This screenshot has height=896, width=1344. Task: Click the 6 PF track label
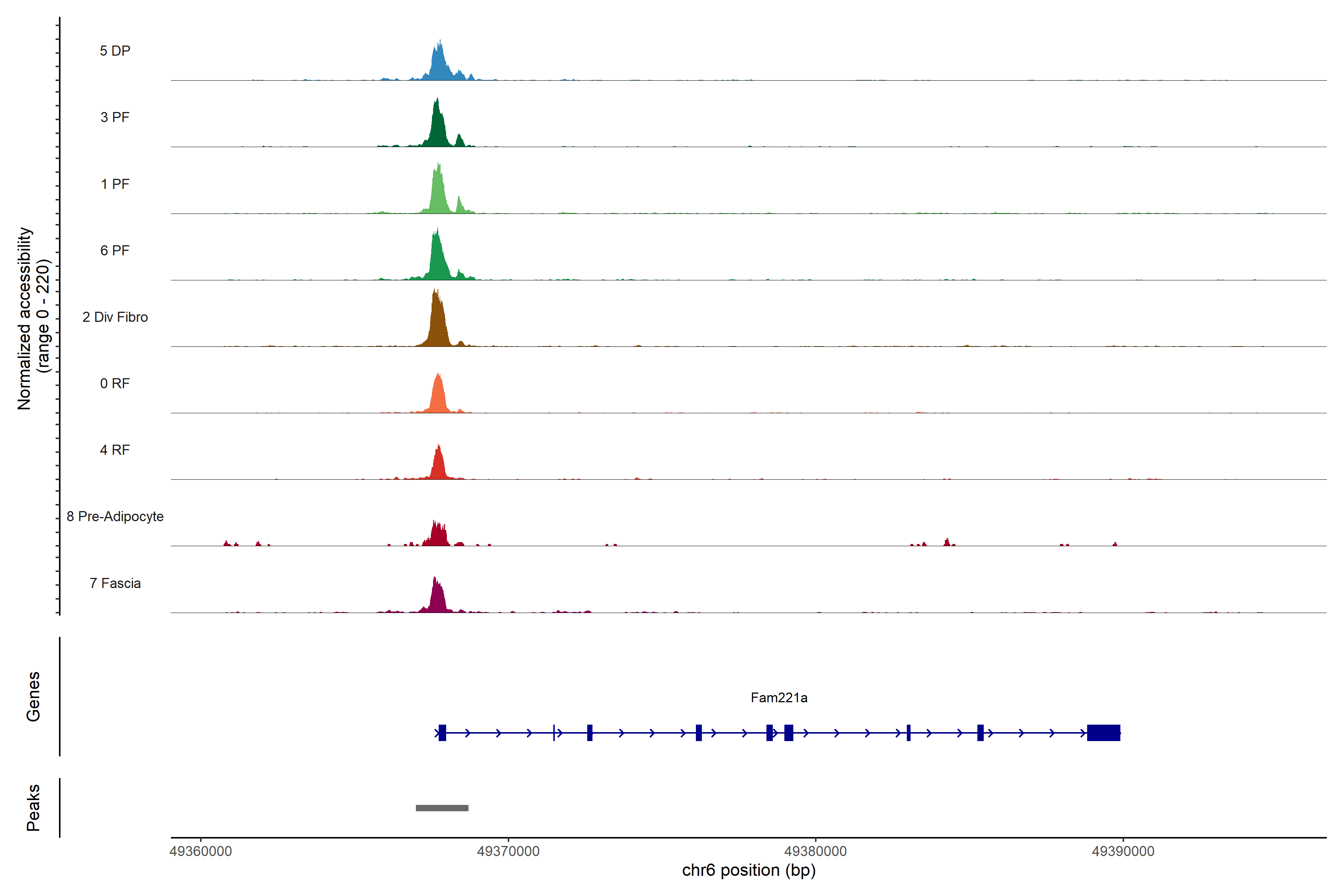(115, 250)
